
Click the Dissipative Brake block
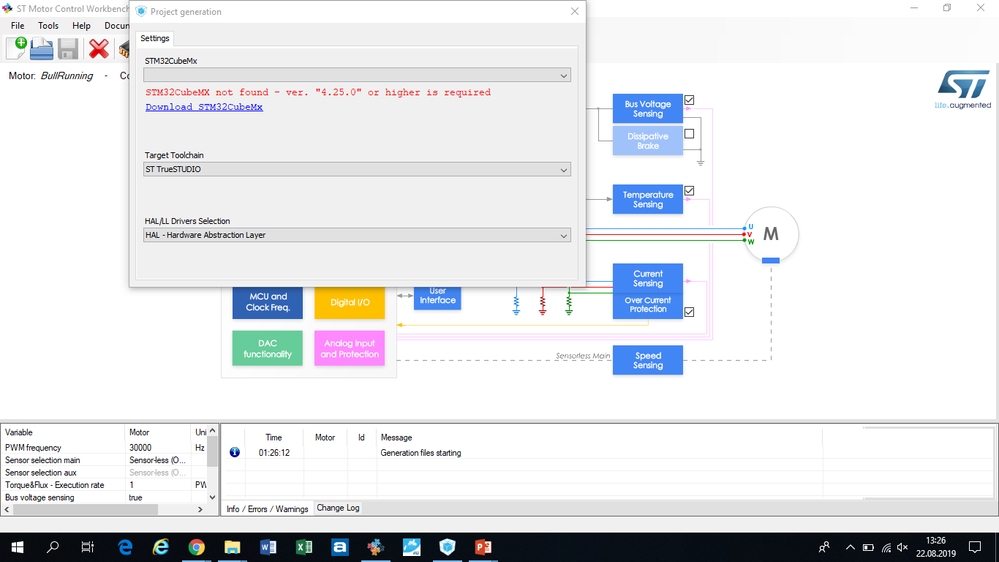coord(647,141)
